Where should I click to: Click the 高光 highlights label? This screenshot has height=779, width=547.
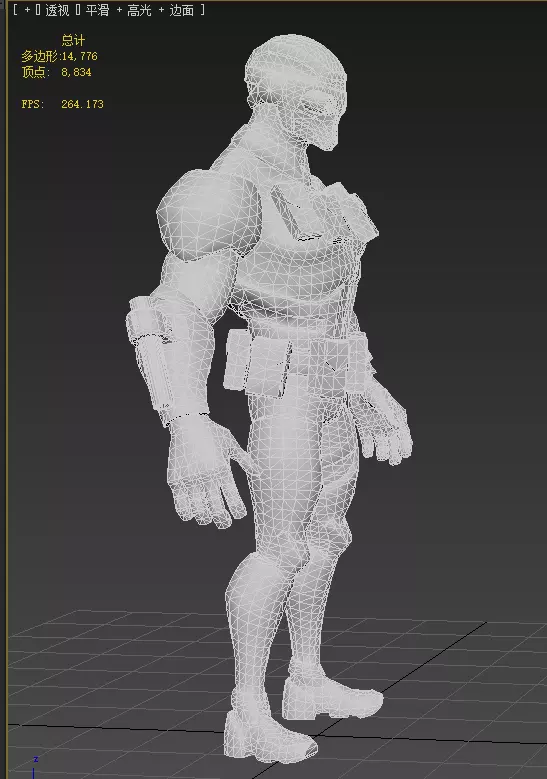139,10
